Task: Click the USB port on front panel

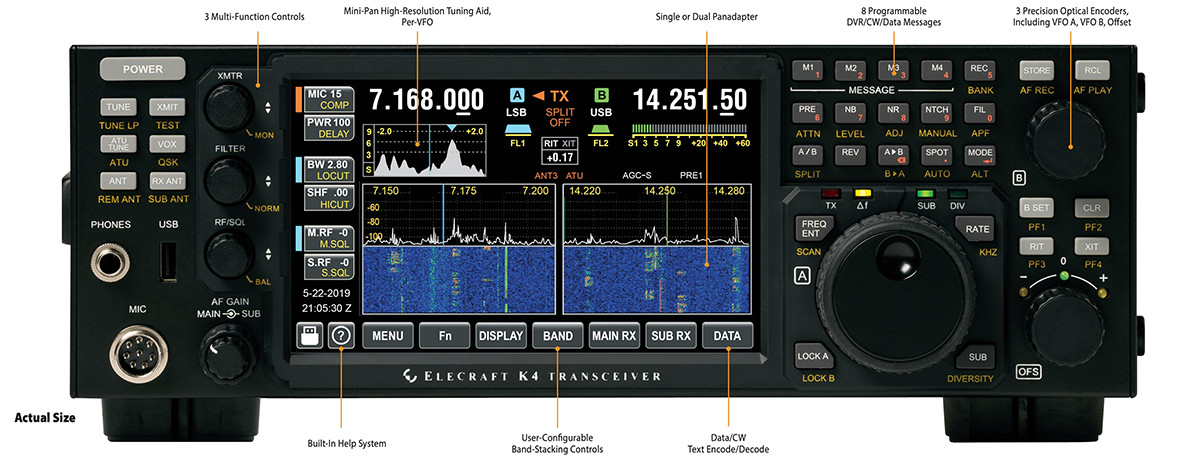Action: [169, 262]
